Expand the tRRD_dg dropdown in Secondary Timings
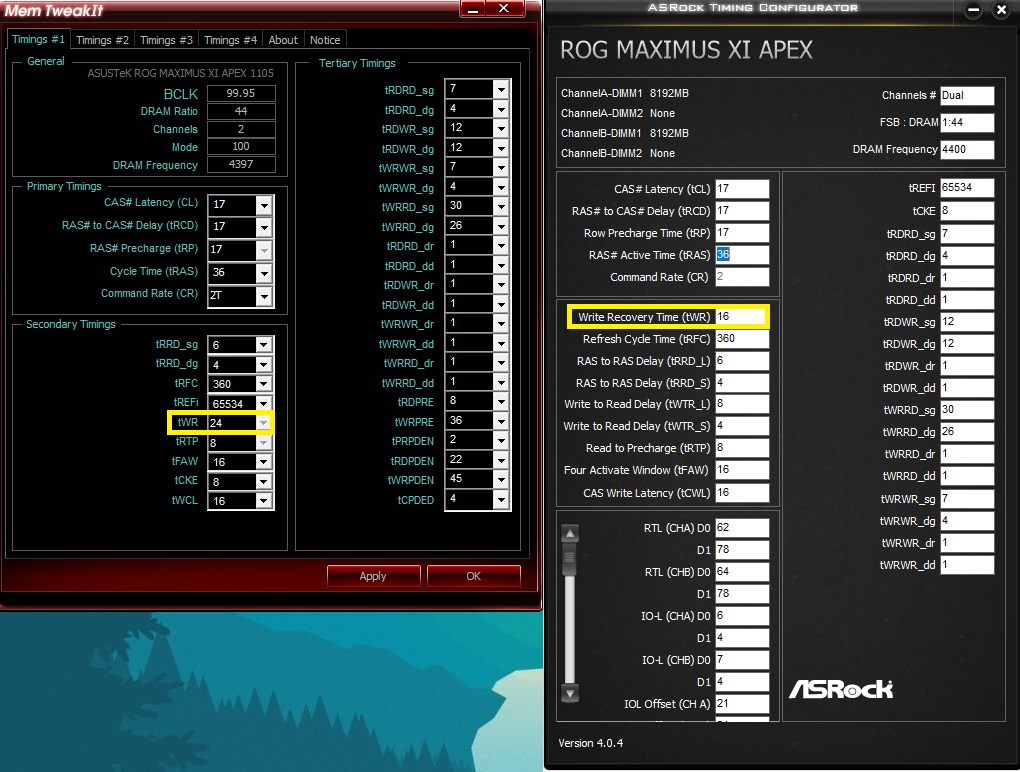1020x772 pixels. tap(263, 364)
